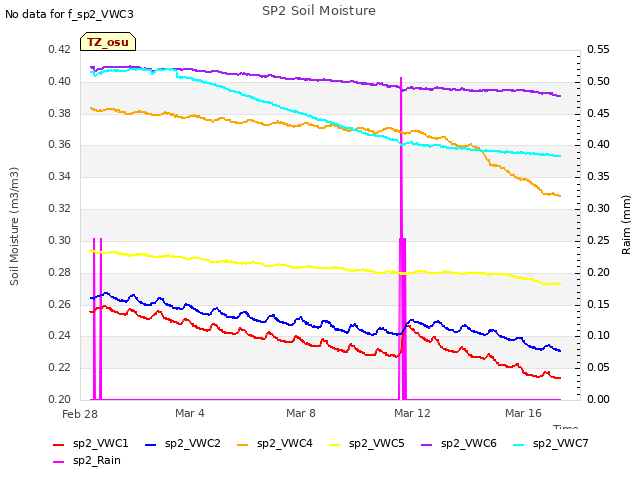Image resolution: width=640 pixels, height=480 pixels.
Task: Click the Mar 16 x-axis label
Action: [x=523, y=413]
